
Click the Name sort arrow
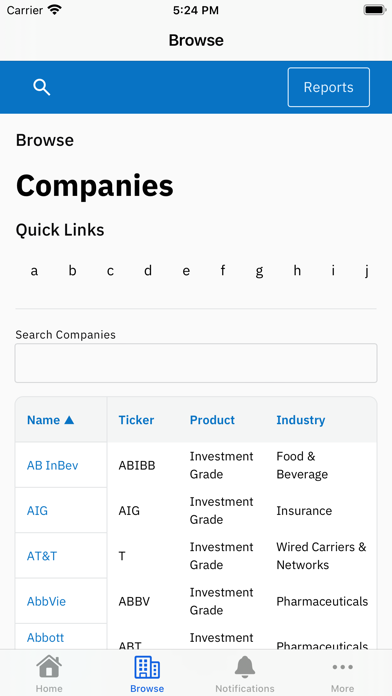click(x=69, y=420)
